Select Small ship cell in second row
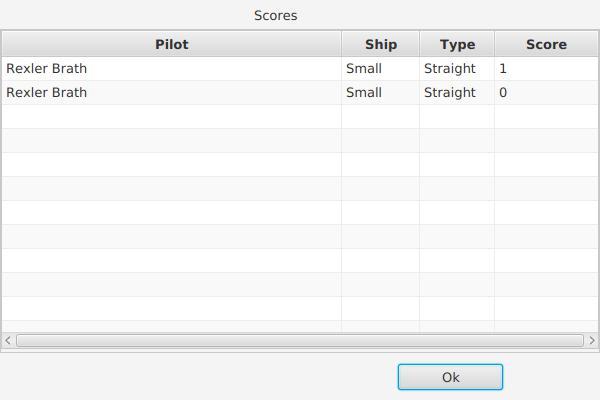The image size is (600, 400). (x=380, y=92)
